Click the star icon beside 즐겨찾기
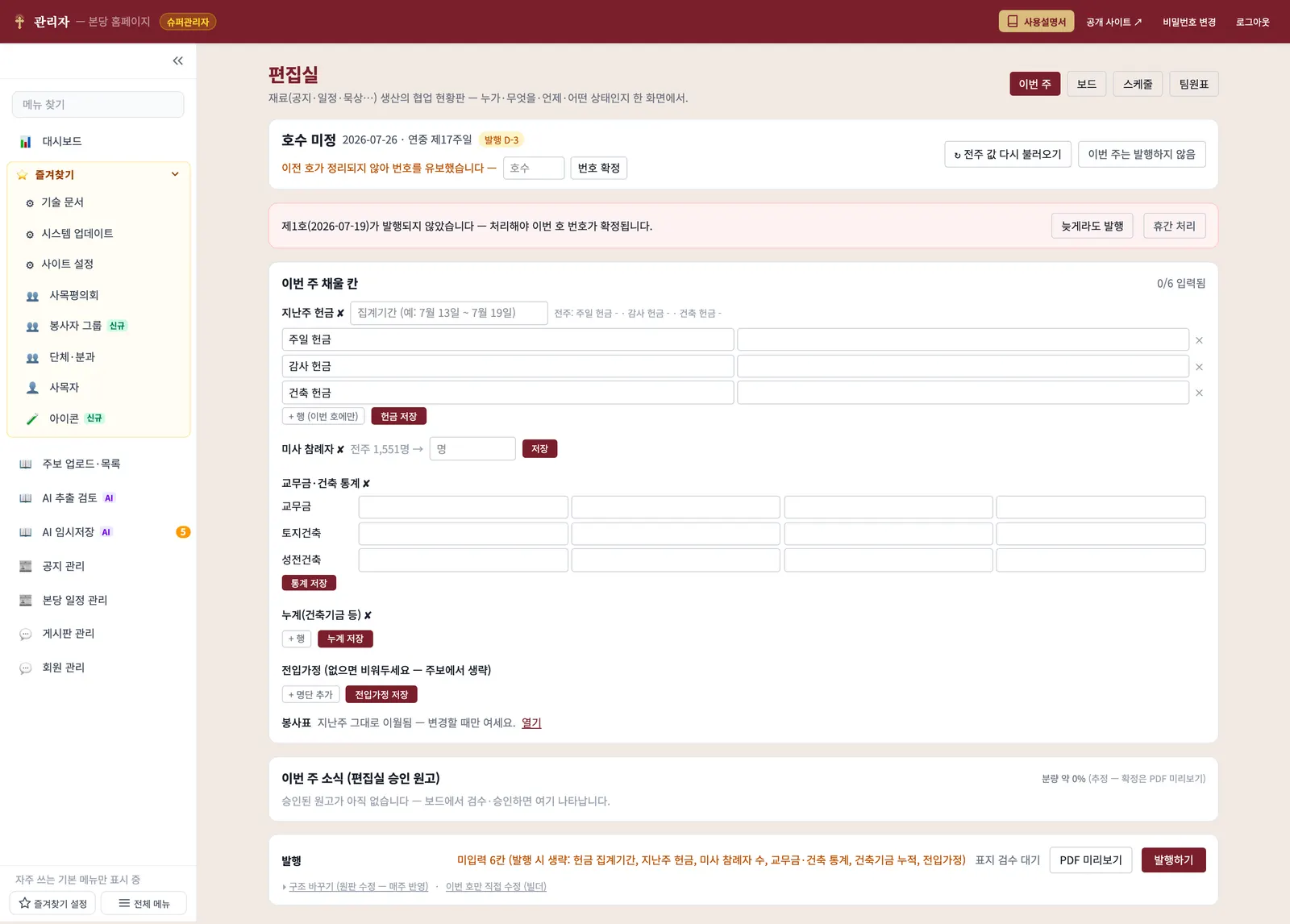 22,175
